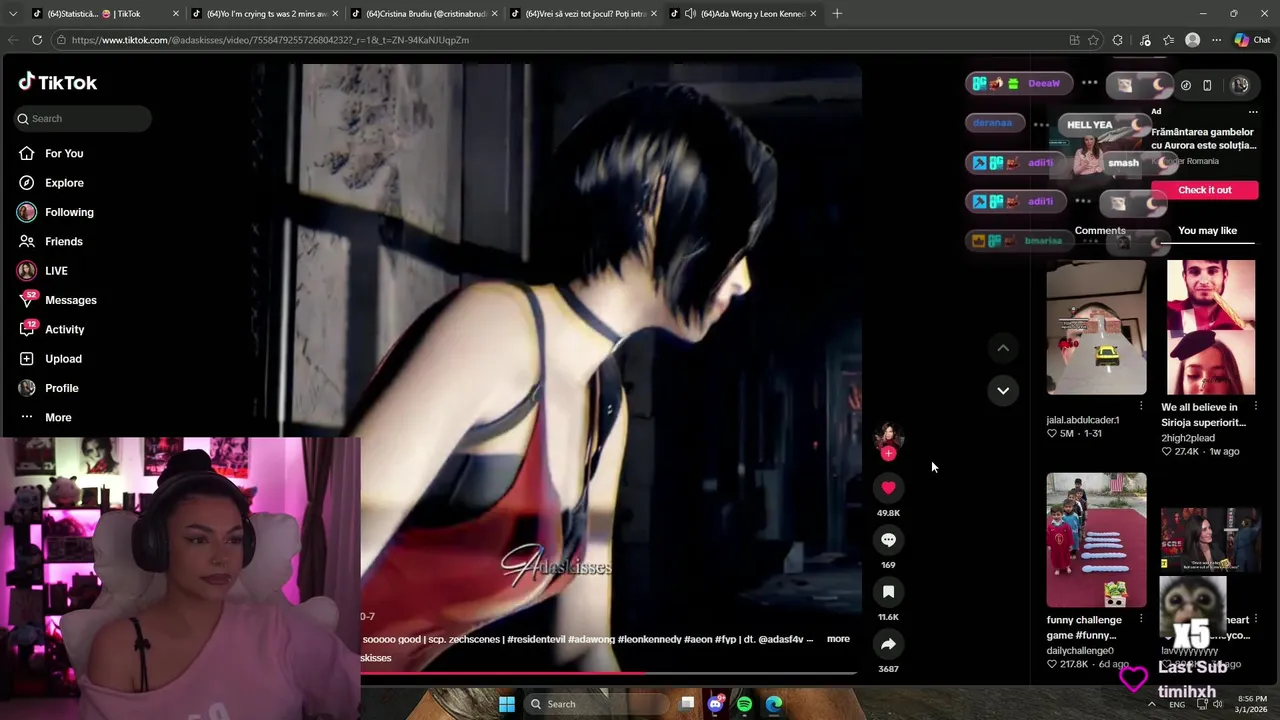The width and height of the screenshot is (1280, 720).
Task: Click the #leonkennedy hashtag in caption
Action: coord(649,639)
